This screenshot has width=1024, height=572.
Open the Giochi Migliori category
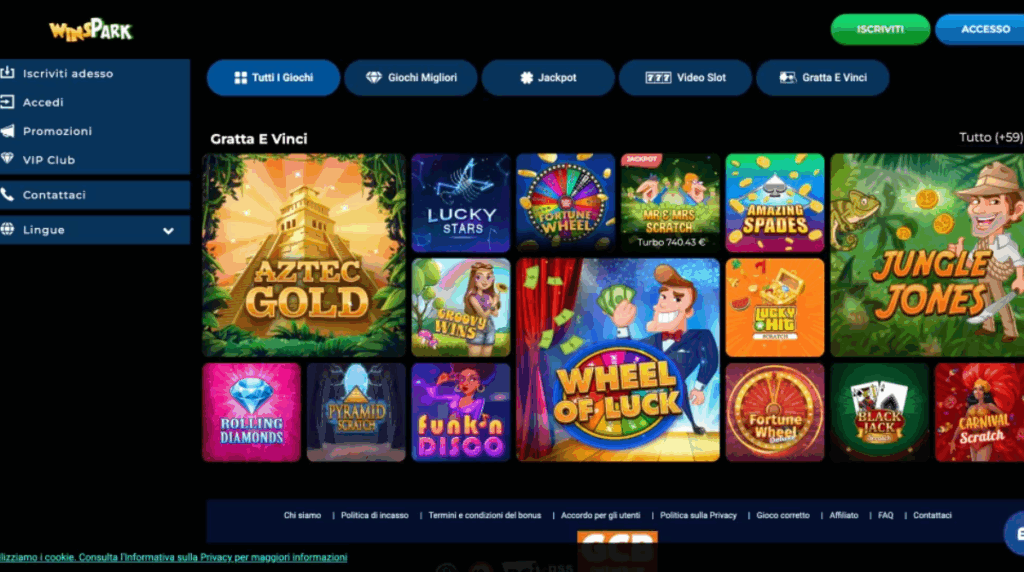pos(411,78)
